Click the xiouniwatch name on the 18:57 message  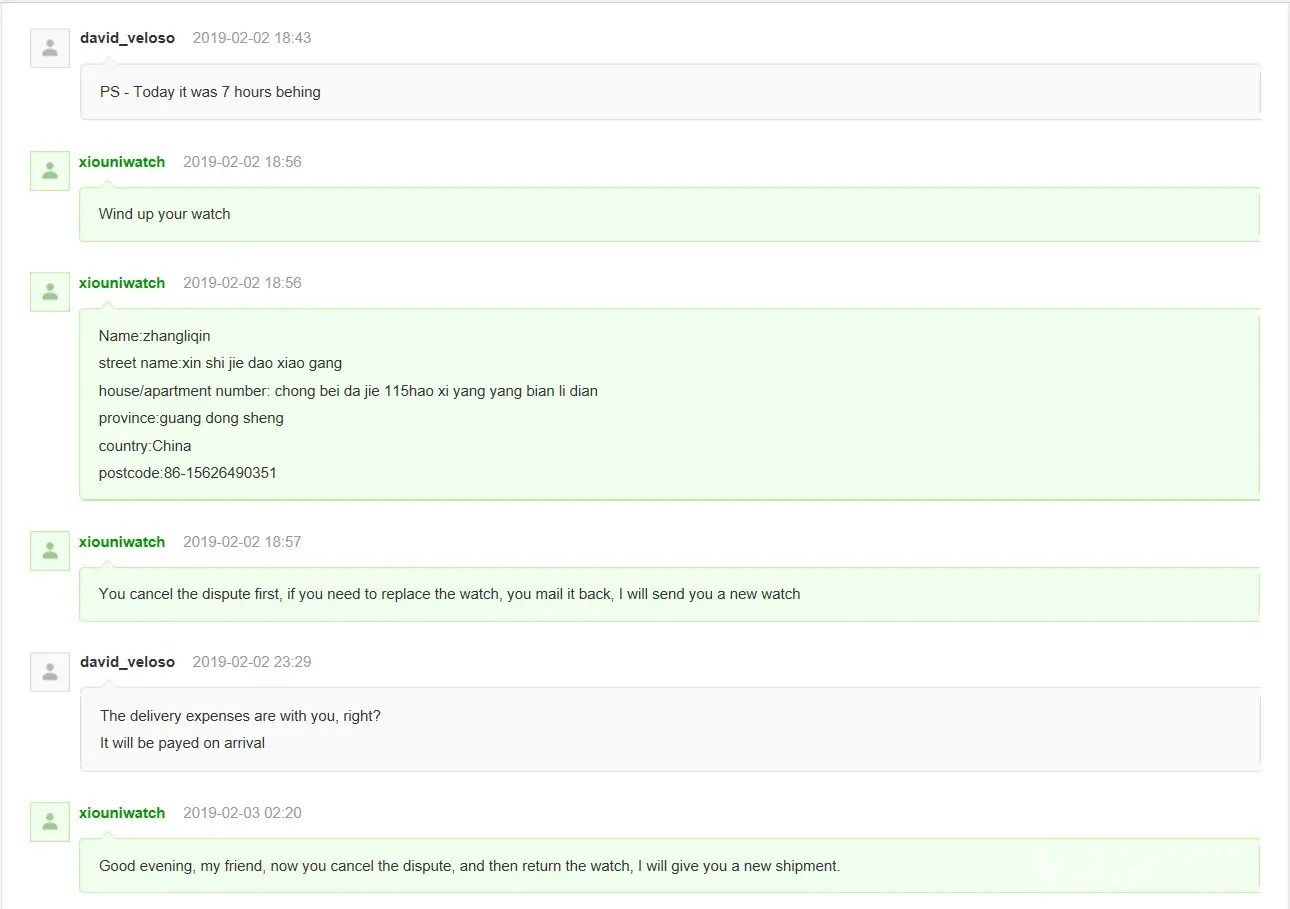click(x=122, y=542)
